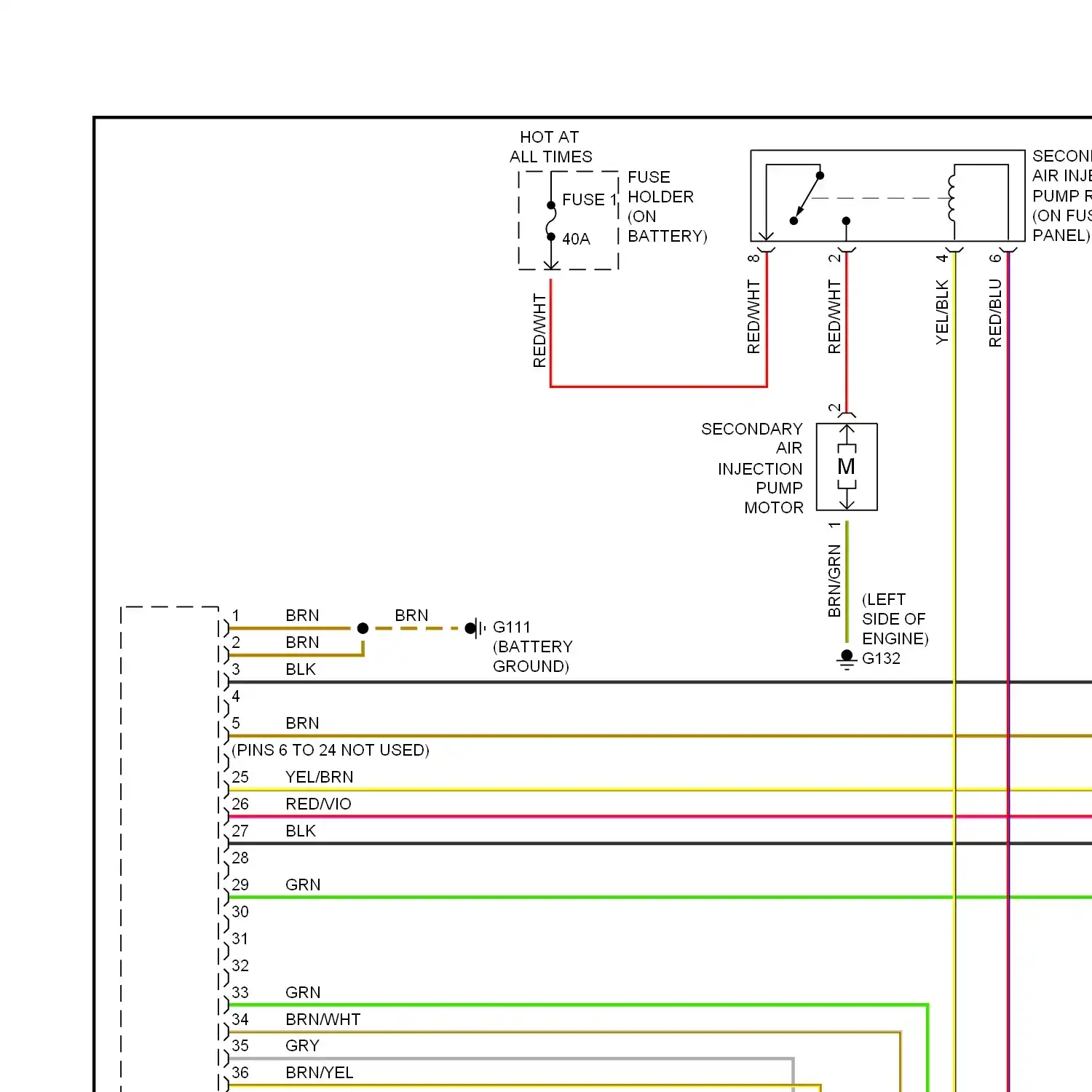This screenshot has height=1092, width=1092.
Task: Click the fuse symbol inside fuse holder
Action: click(x=551, y=221)
